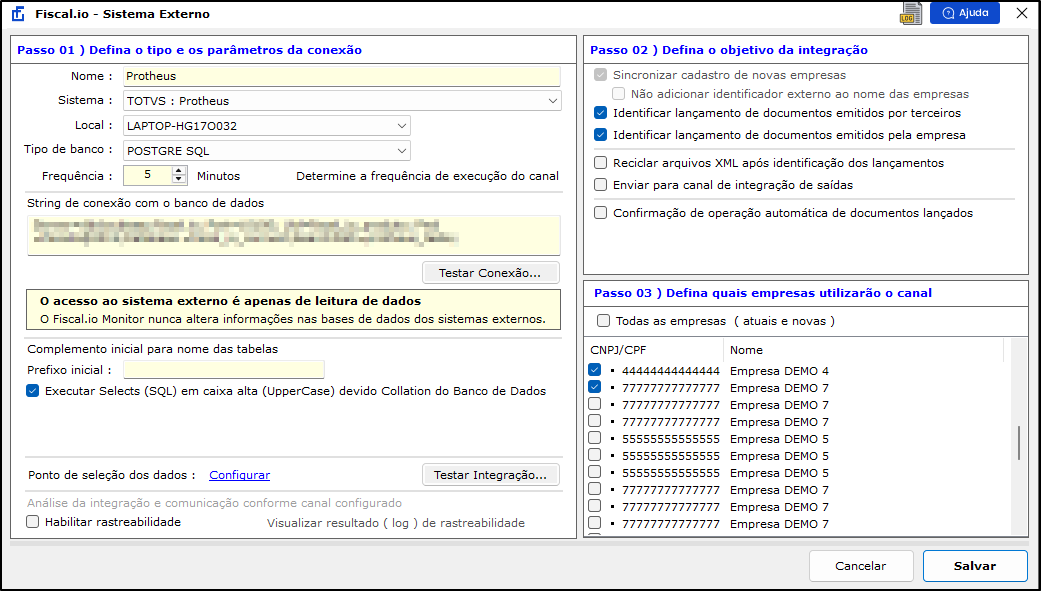
Task: Click the company list vertical scrollbar
Action: point(1019,442)
